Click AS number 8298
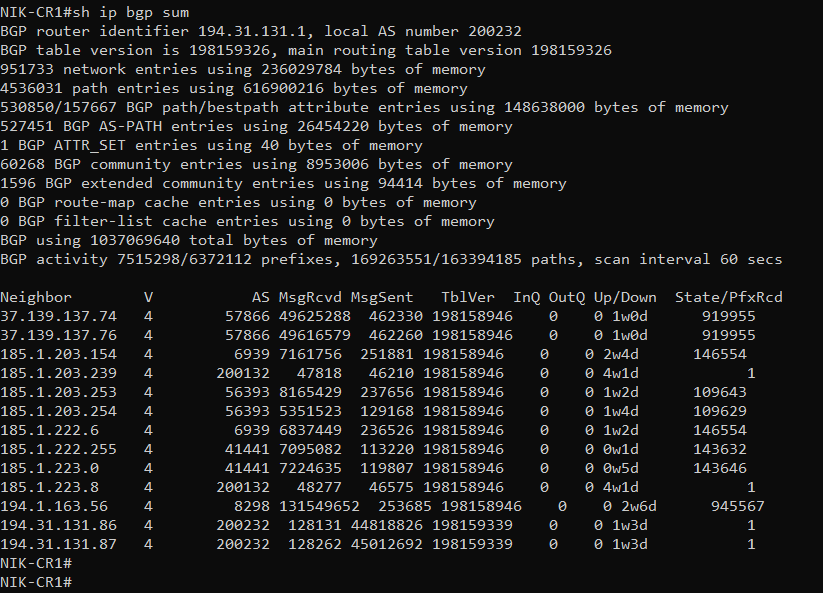The image size is (823, 593). 251,506
